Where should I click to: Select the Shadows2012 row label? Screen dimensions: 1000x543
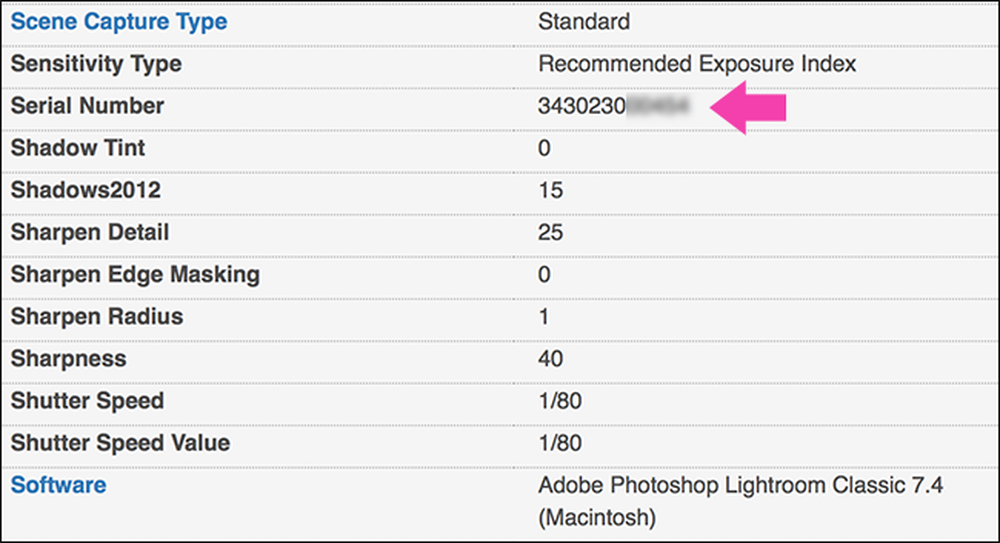85,190
